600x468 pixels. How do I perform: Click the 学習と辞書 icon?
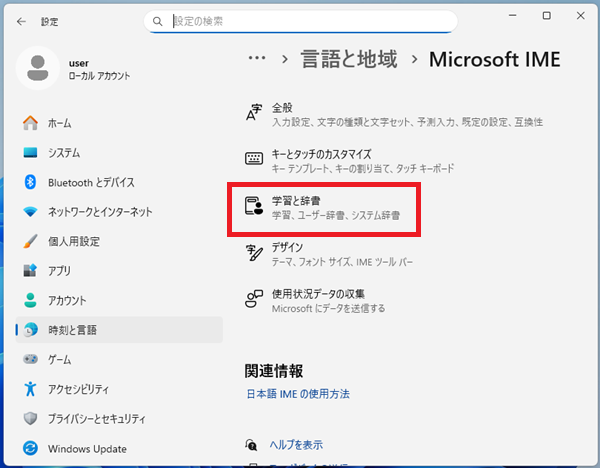point(254,207)
